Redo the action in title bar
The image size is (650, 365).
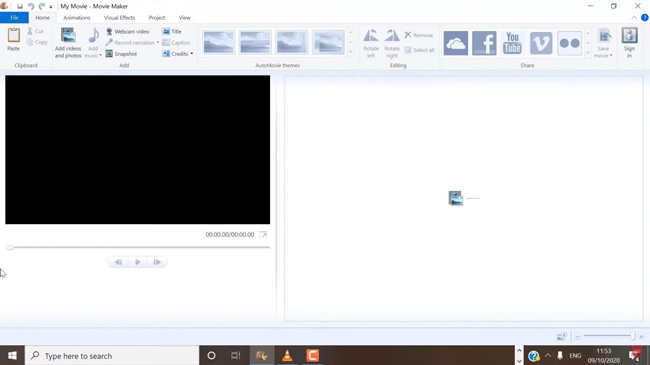click(x=41, y=6)
